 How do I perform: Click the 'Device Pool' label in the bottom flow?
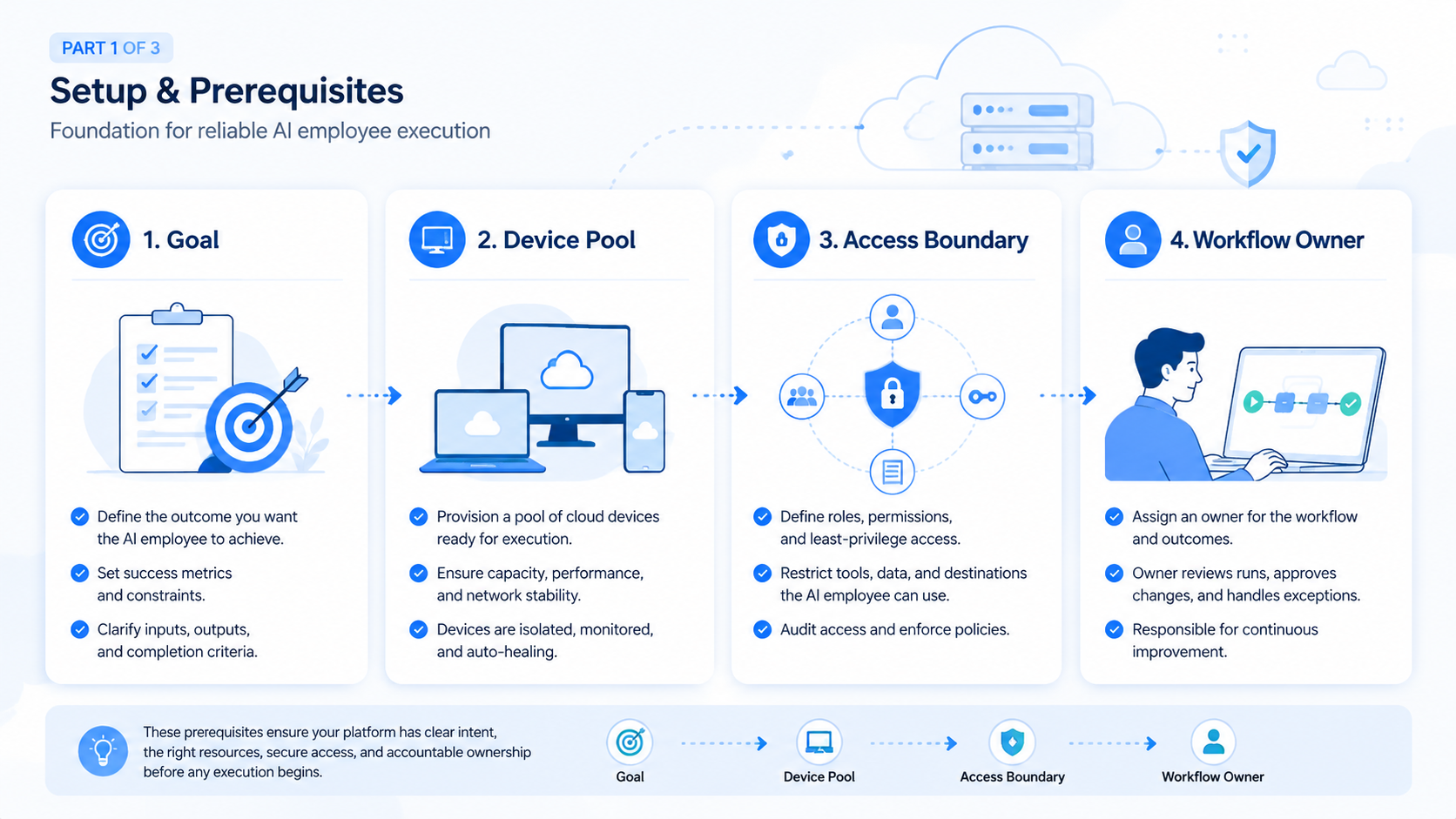(x=819, y=776)
